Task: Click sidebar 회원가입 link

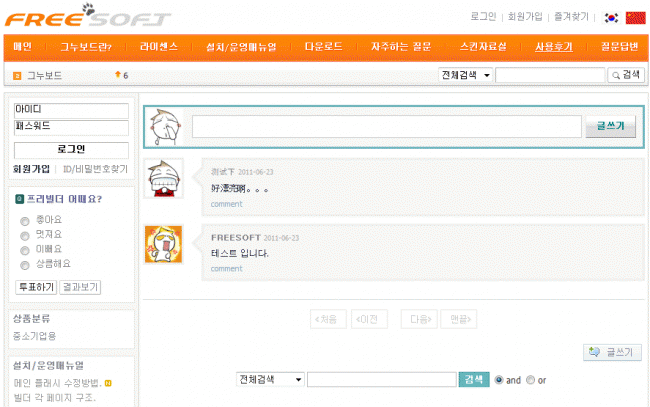Action: [32, 169]
